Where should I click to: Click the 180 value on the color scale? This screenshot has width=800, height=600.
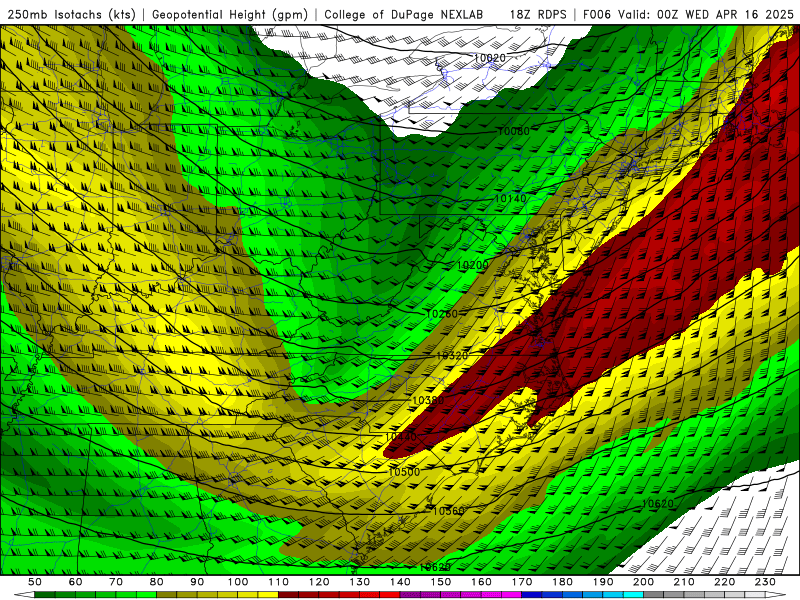(563, 582)
